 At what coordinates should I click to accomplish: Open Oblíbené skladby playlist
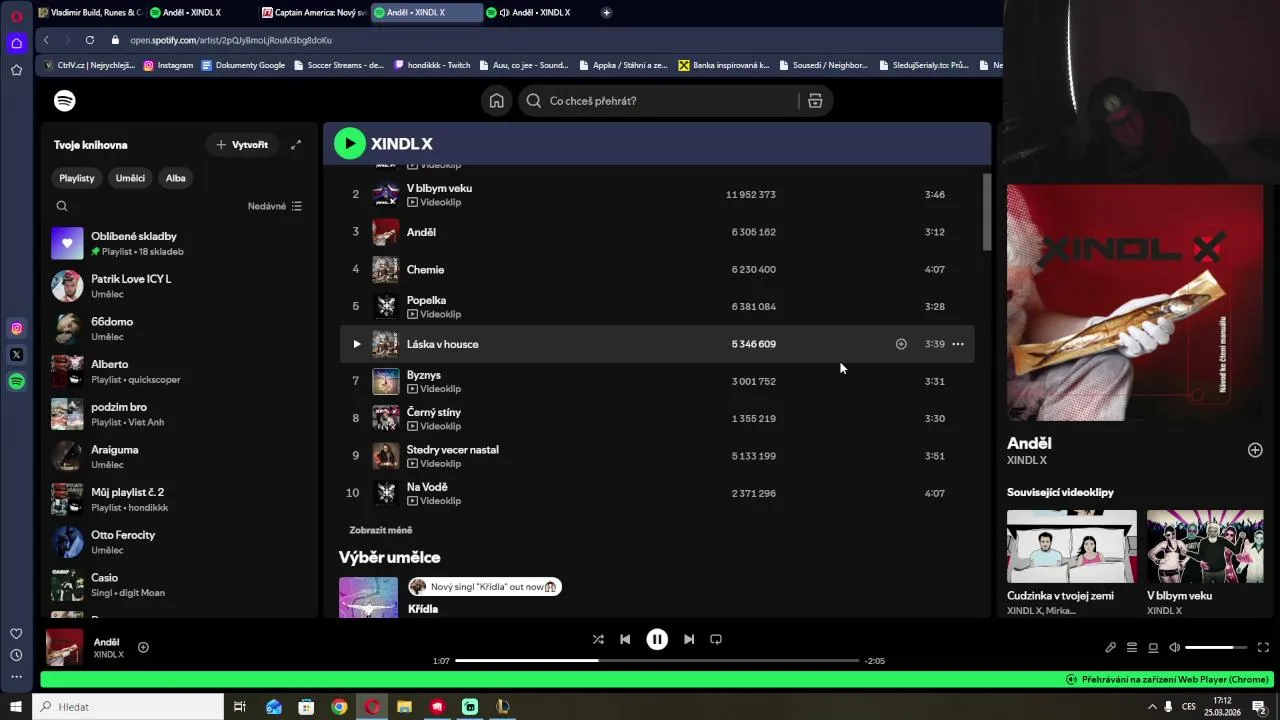point(180,243)
